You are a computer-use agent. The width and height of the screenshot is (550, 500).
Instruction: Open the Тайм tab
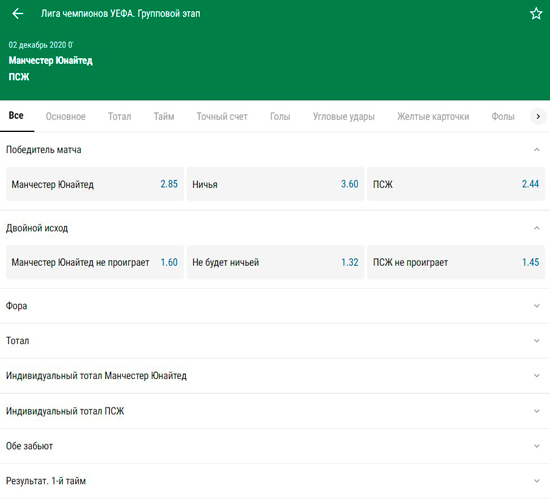point(164,116)
